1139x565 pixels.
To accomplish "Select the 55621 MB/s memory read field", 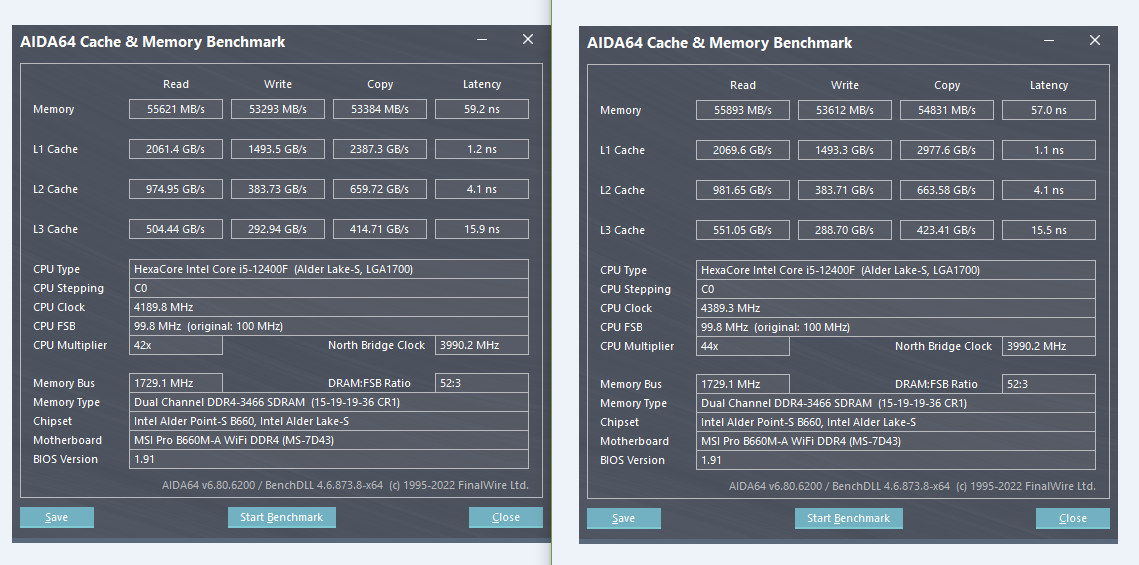I will 175,109.
